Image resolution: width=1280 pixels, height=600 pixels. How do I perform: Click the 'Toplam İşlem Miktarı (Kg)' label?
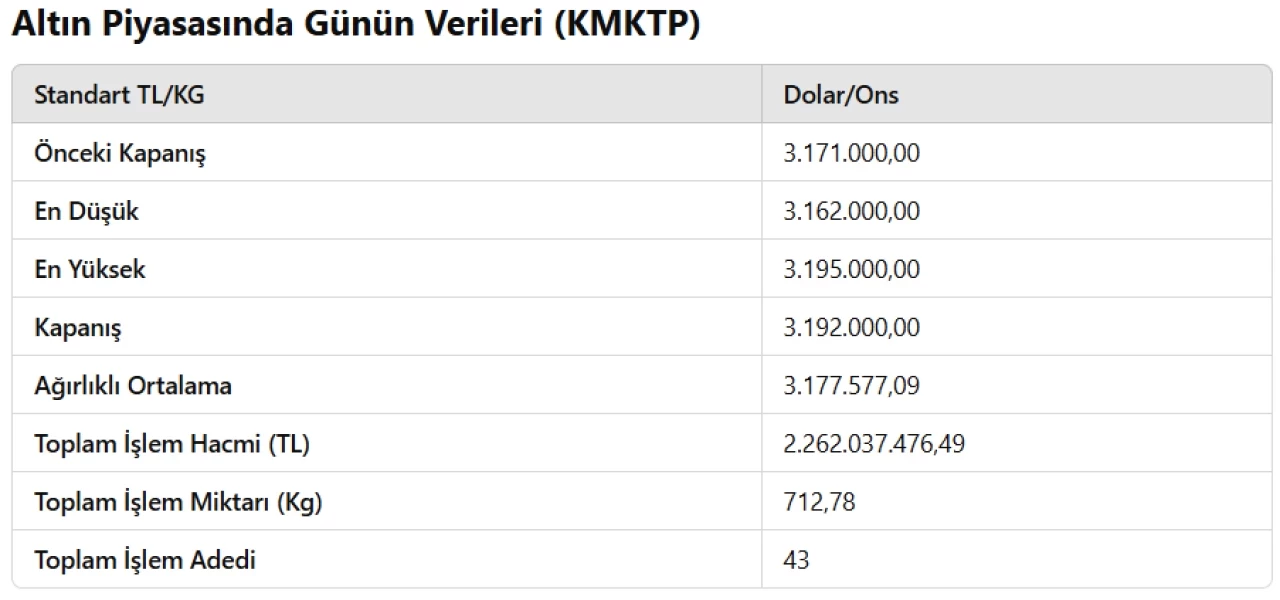pyautogui.click(x=178, y=502)
